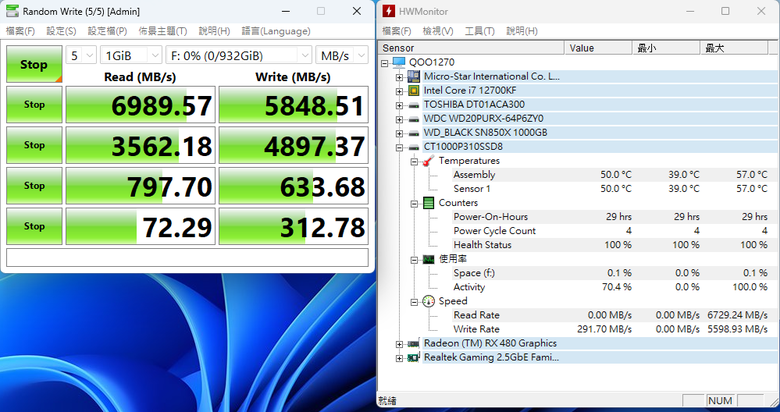Expand the TOSHIBA DT01ACA300 node
The image size is (780, 412).
pos(399,105)
